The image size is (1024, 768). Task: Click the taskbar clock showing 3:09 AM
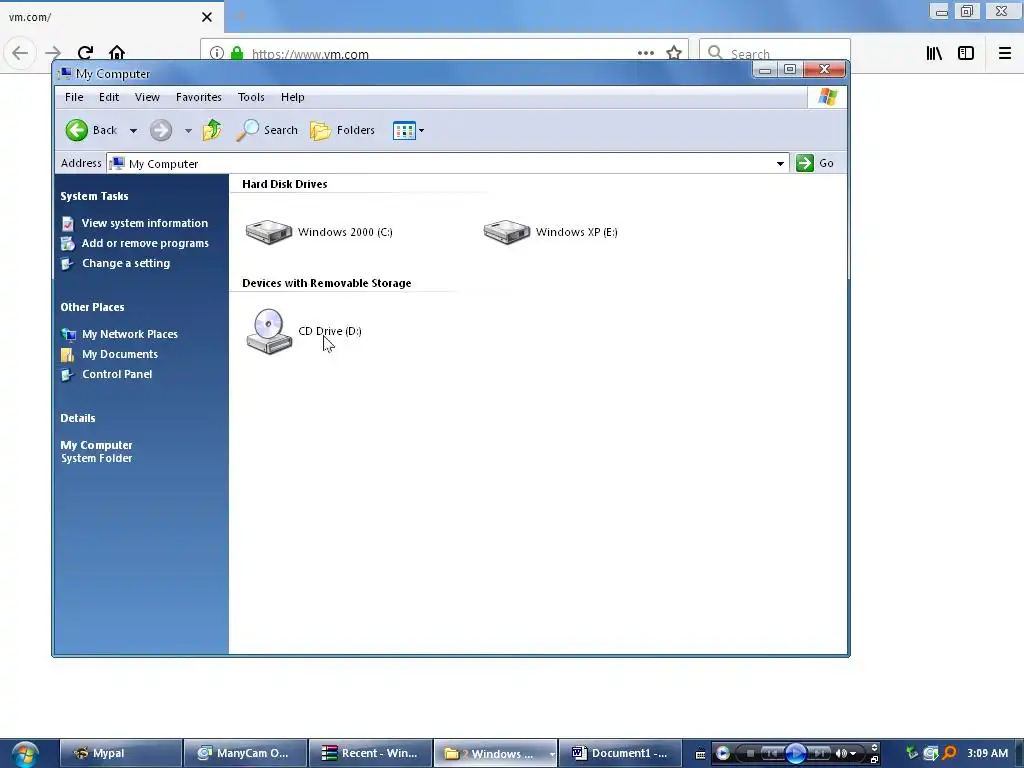pyautogui.click(x=987, y=753)
